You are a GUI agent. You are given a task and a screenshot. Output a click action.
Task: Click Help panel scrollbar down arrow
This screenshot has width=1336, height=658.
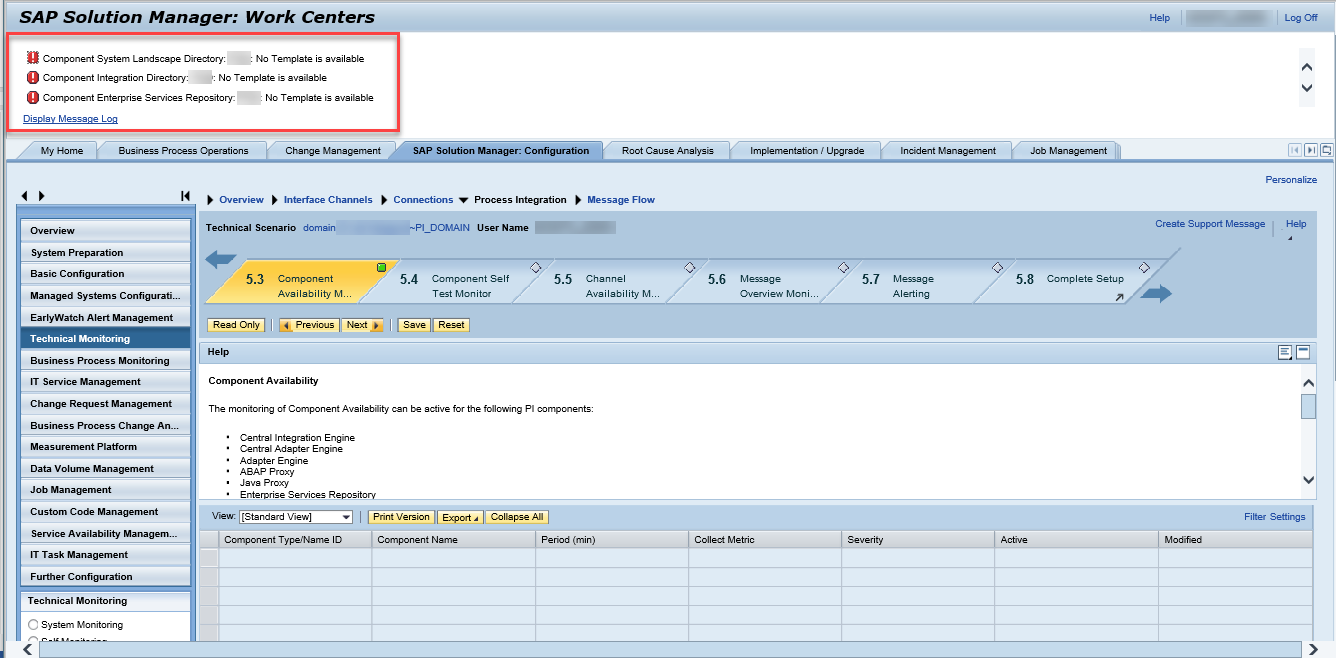coord(1308,481)
